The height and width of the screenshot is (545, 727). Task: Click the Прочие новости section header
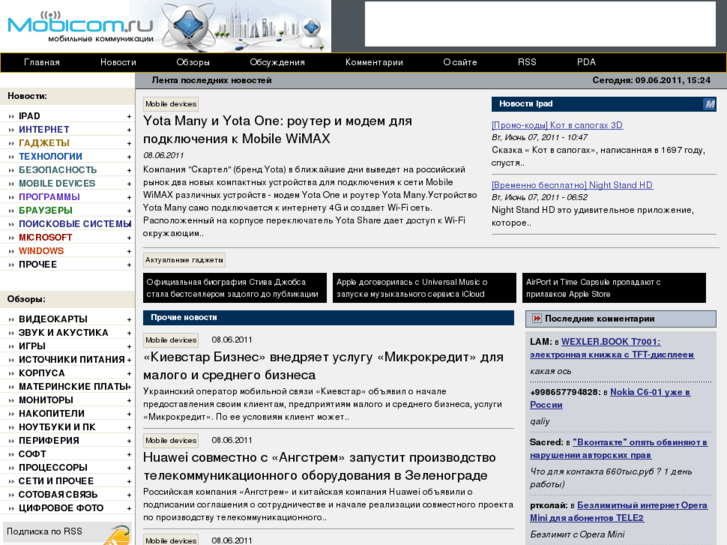tap(328, 317)
